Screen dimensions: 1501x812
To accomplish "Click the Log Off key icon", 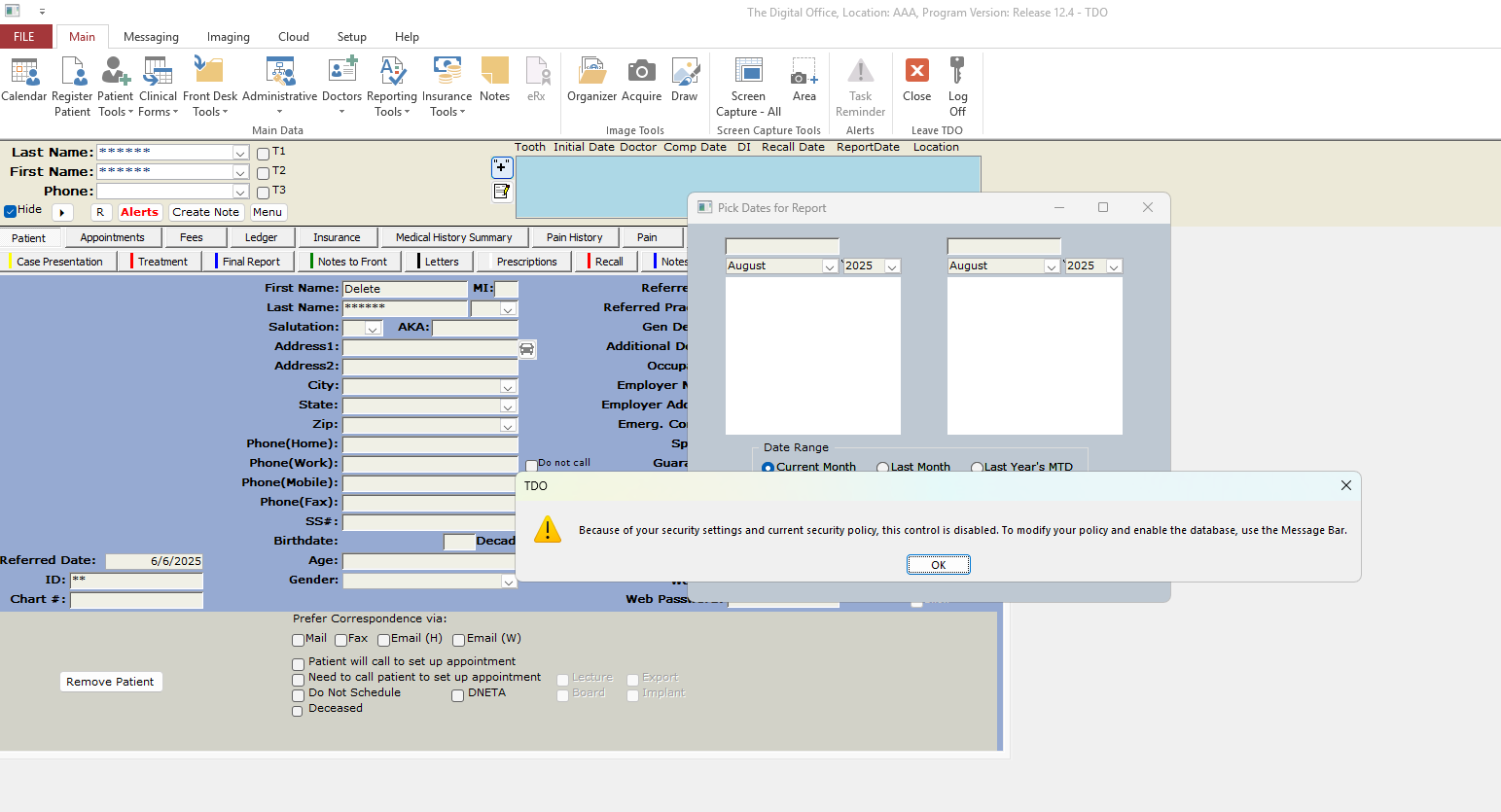I will [957, 73].
